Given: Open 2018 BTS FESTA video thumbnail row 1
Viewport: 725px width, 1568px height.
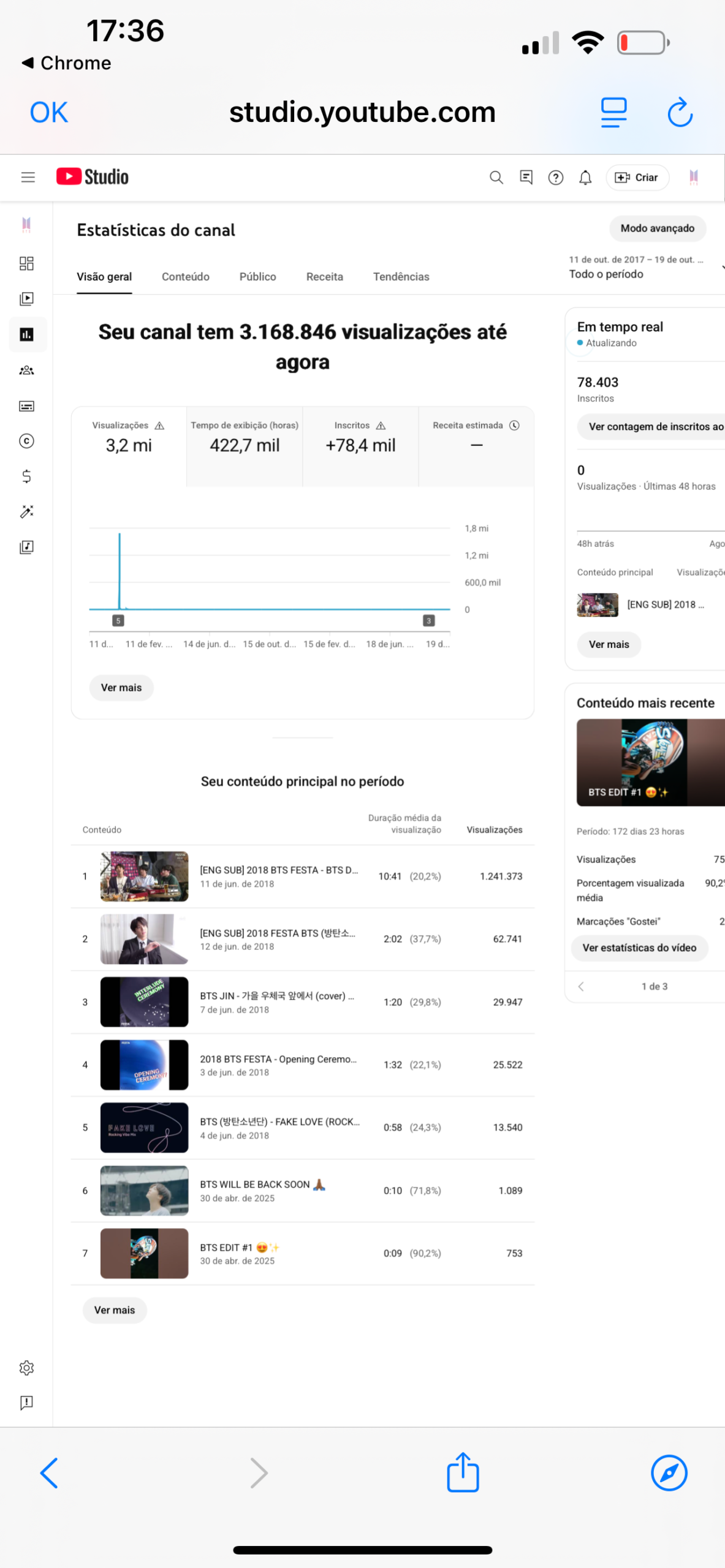Looking at the screenshot, I should point(144,876).
